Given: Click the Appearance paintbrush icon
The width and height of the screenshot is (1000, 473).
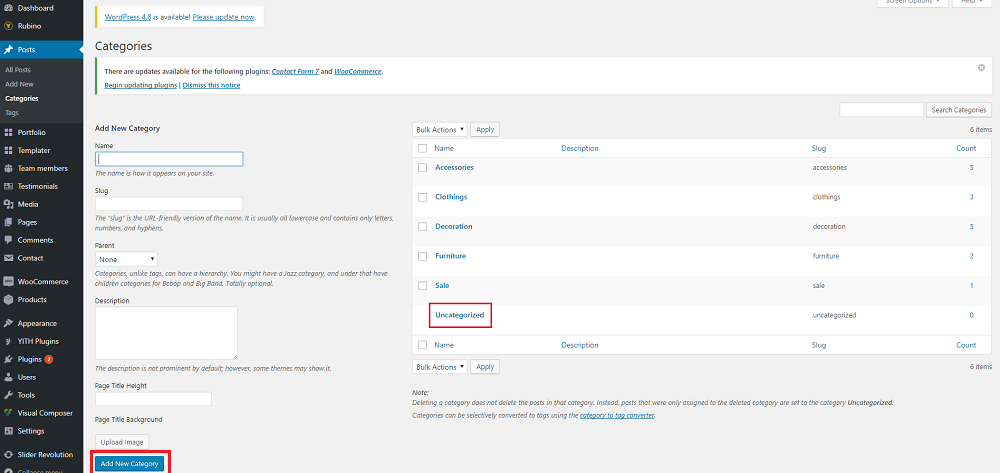Looking at the screenshot, I should click(x=8, y=323).
